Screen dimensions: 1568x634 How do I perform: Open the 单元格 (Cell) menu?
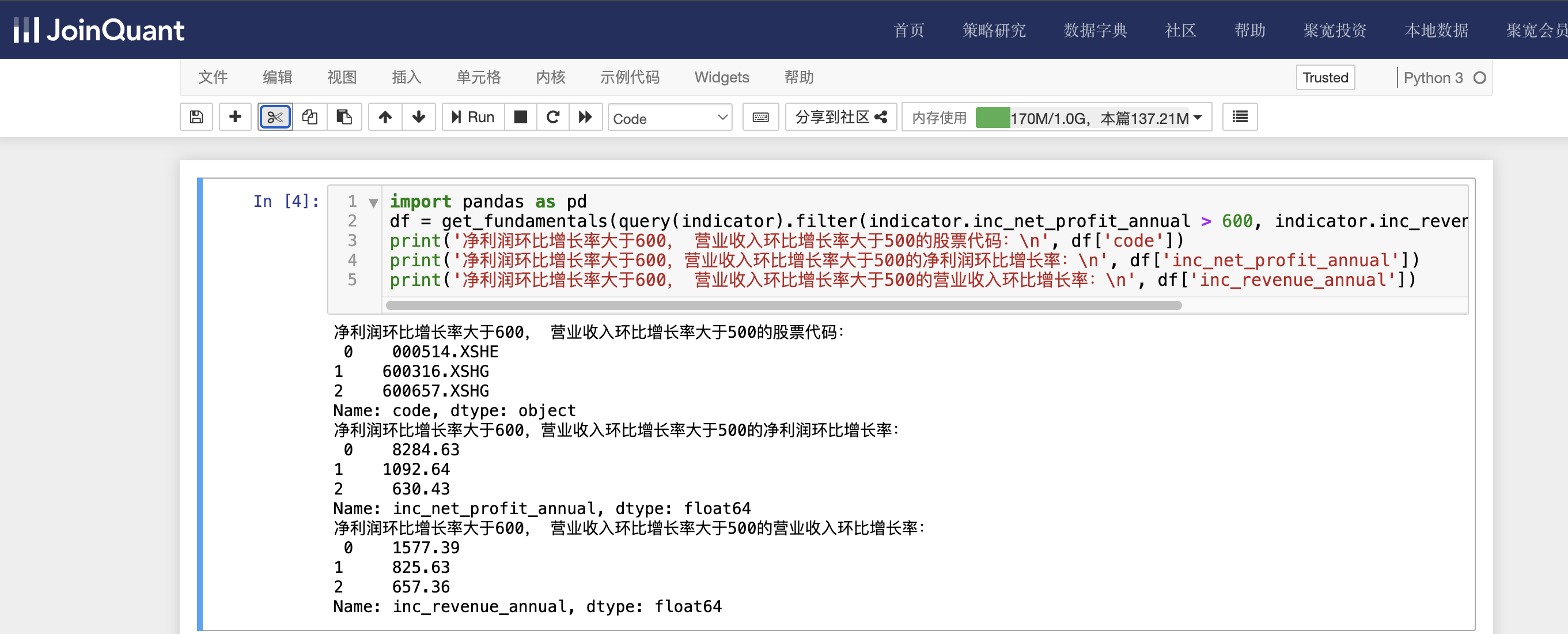(x=478, y=78)
